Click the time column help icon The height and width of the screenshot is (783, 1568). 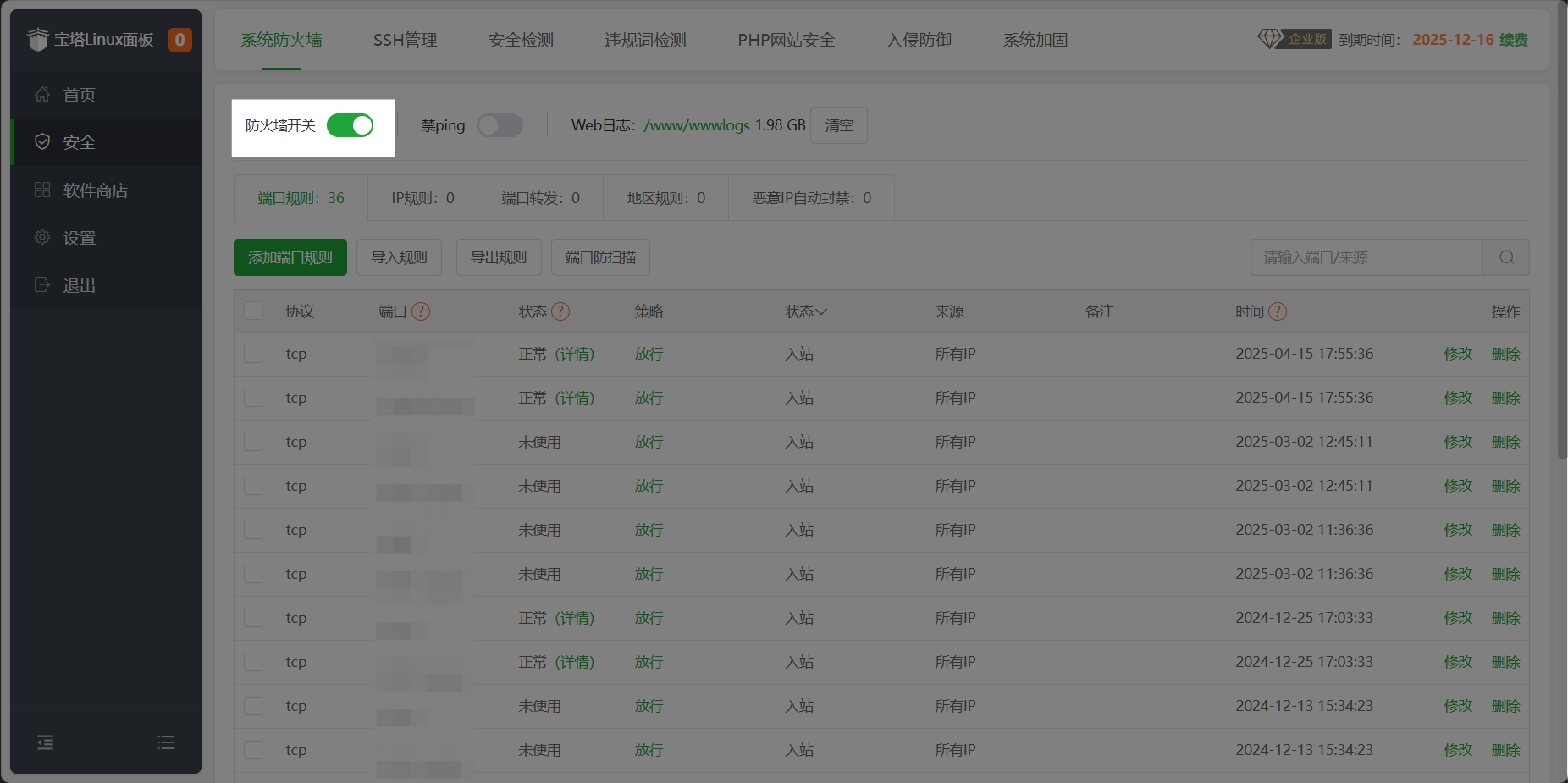click(x=1278, y=312)
